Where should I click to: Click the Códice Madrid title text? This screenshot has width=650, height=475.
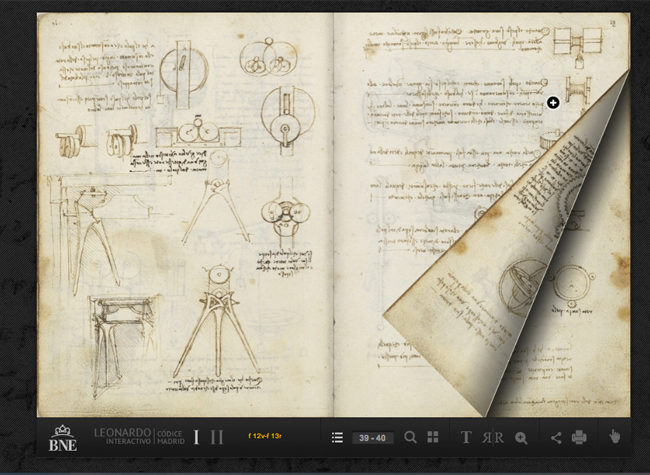click(x=170, y=437)
